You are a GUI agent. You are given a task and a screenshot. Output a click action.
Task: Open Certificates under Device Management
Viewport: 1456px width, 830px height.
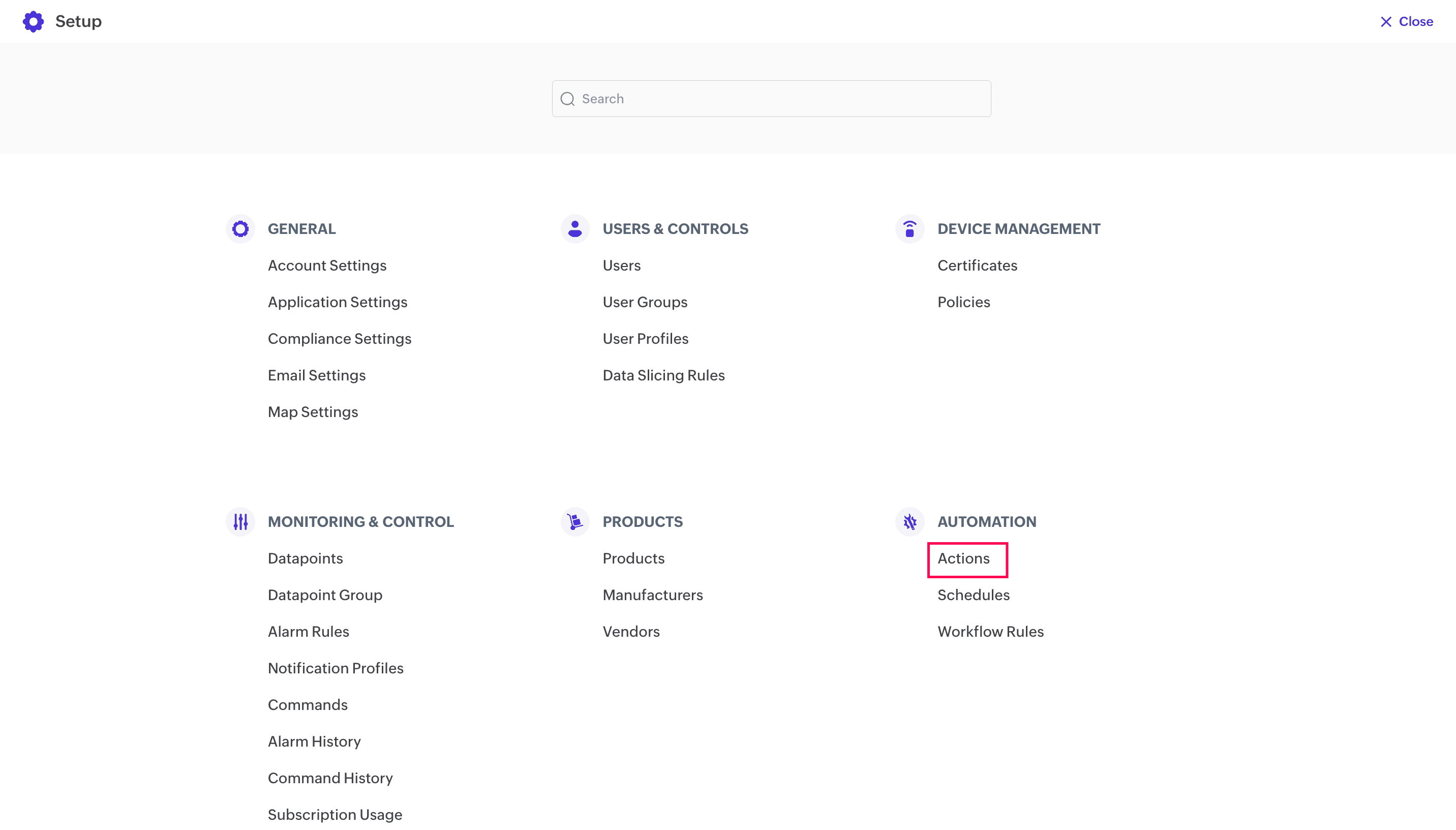click(977, 265)
